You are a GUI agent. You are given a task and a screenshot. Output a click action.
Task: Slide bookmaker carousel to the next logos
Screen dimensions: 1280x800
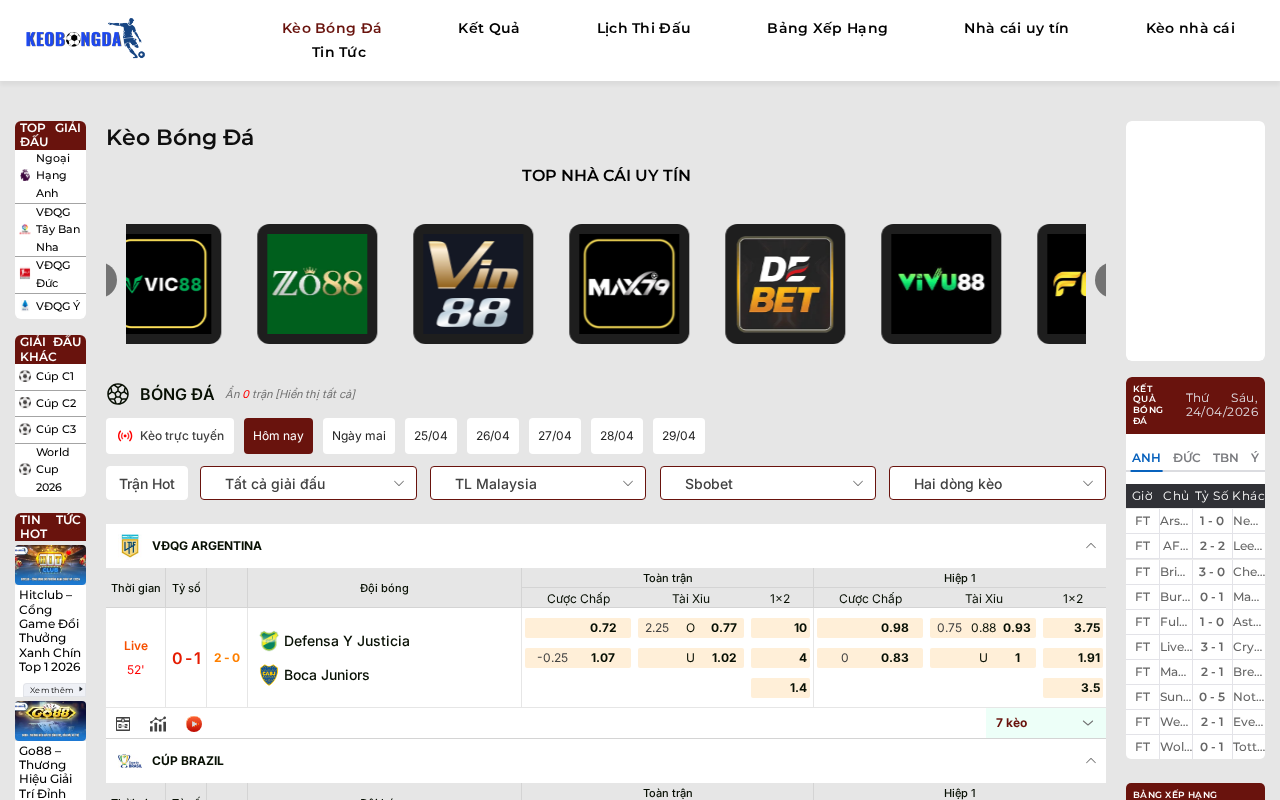pyautogui.click(x=1100, y=280)
